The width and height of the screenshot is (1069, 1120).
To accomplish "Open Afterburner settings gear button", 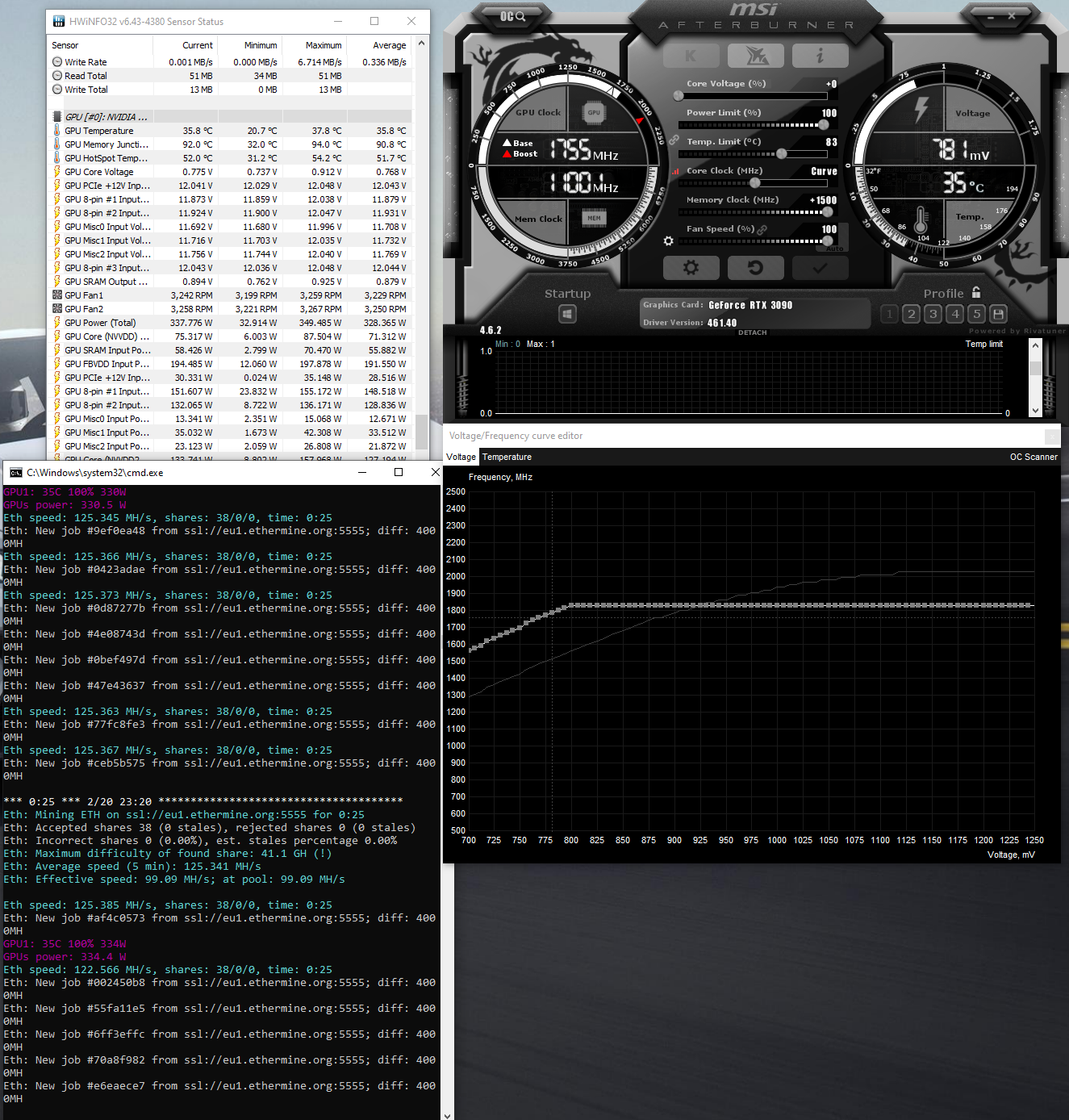I will (691, 268).
